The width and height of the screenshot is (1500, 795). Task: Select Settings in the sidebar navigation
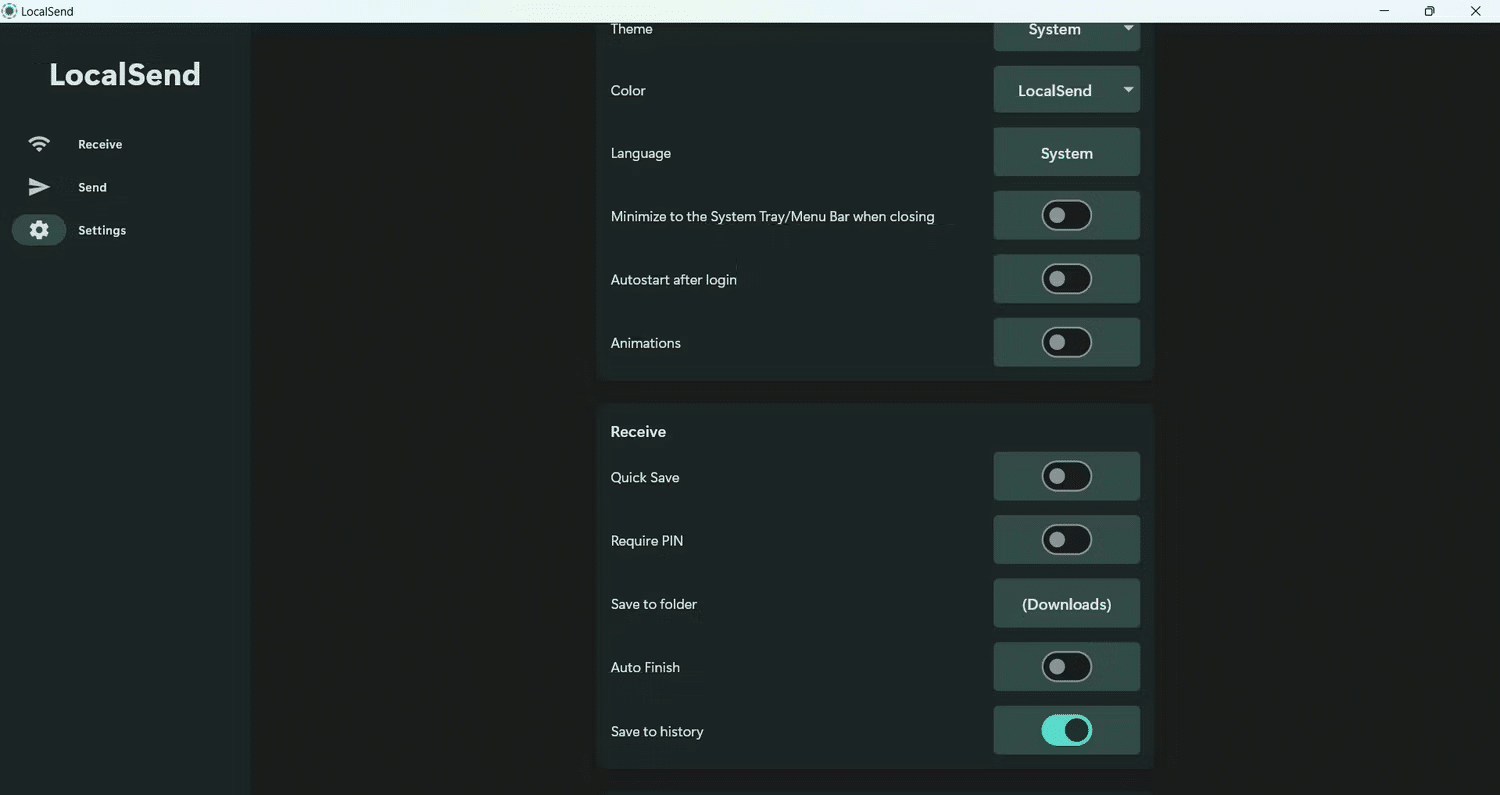point(101,229)
